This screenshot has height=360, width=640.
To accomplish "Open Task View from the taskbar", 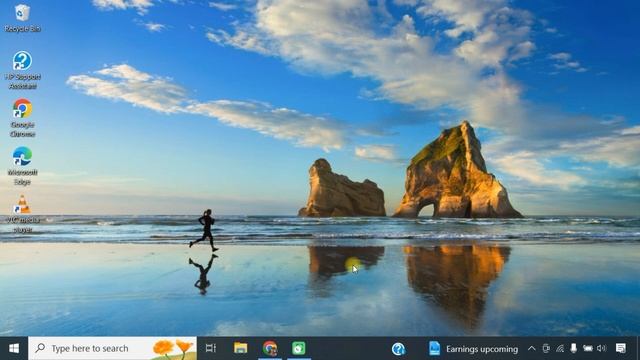I will point(211,348).
